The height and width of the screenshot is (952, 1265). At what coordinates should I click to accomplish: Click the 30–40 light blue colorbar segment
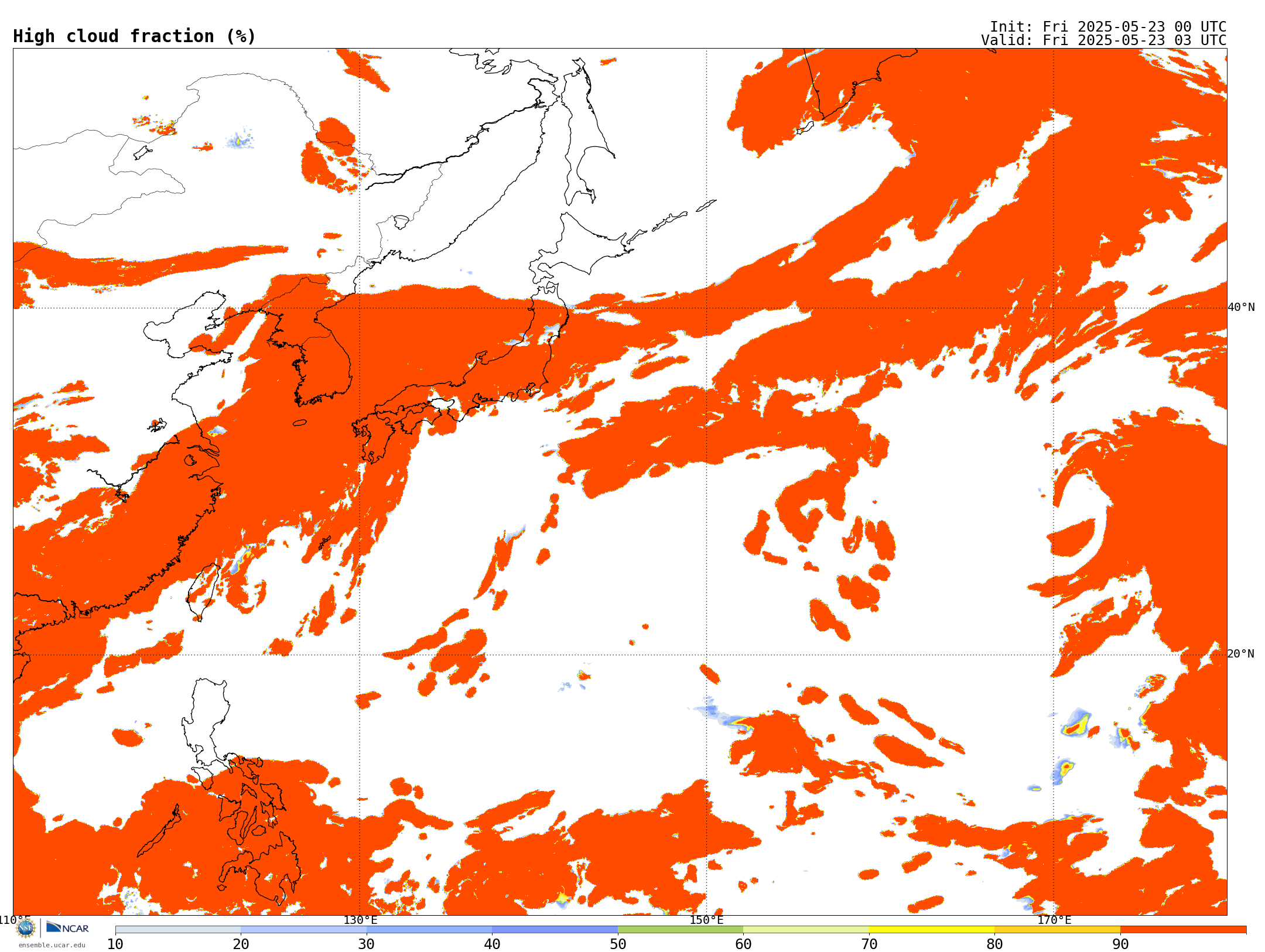click(x=429, y=930)
